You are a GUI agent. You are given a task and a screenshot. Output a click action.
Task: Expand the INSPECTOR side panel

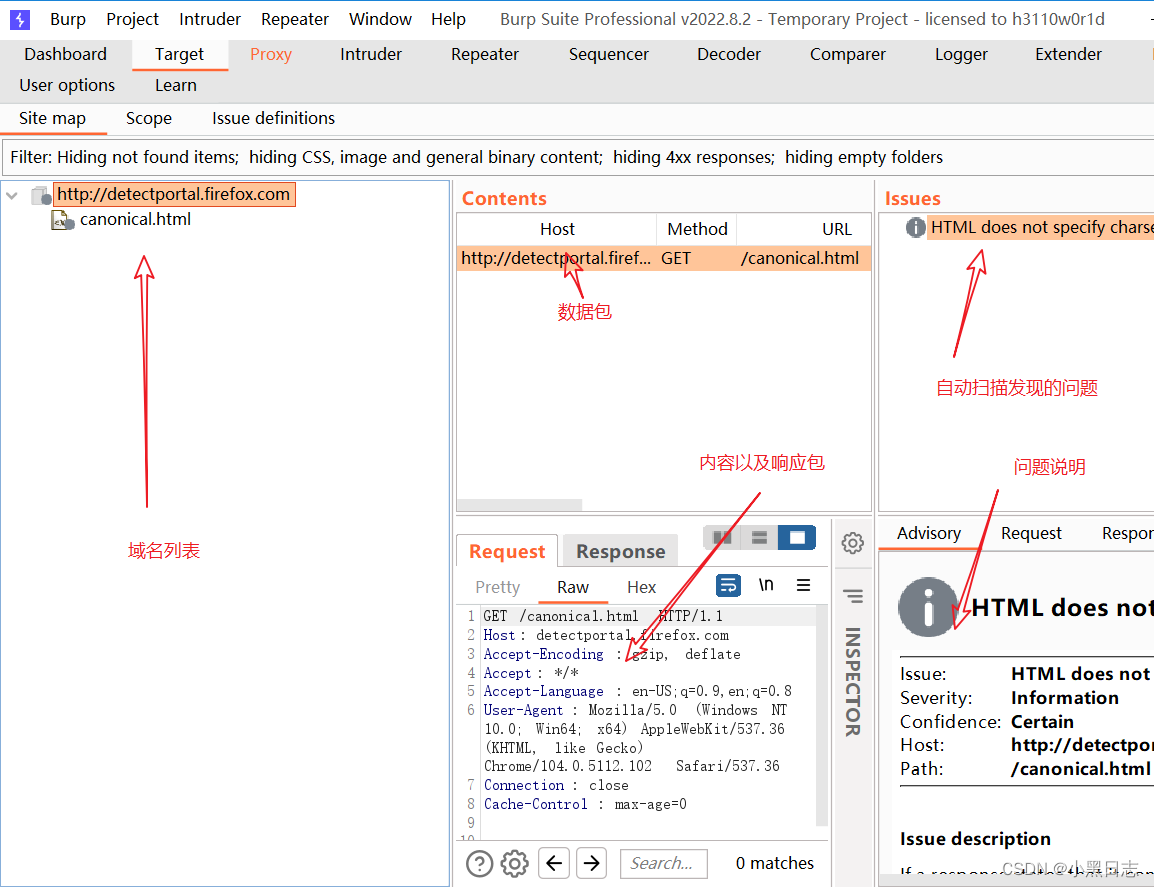pyautogui.click(x=852, y=681)
